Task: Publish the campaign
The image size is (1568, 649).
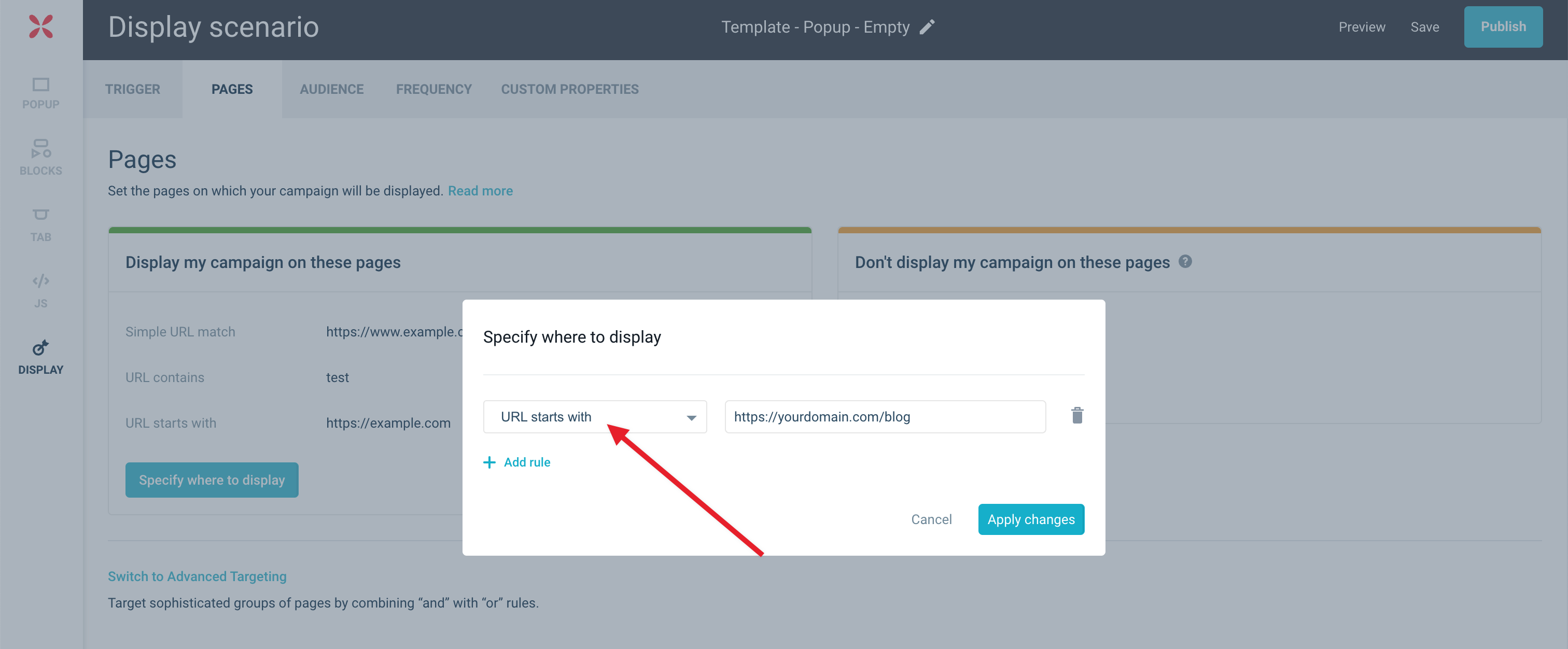Action: point(1503,27)
